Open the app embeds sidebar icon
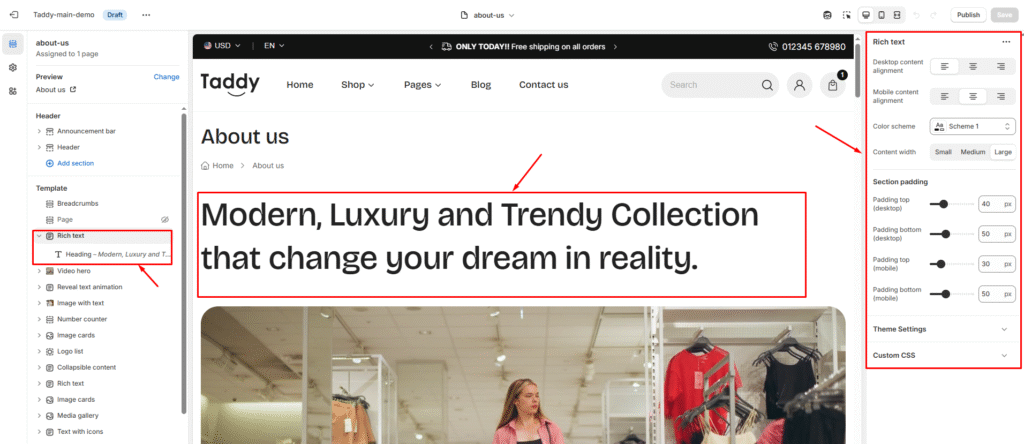1024x444 pixels. [13, 91]
